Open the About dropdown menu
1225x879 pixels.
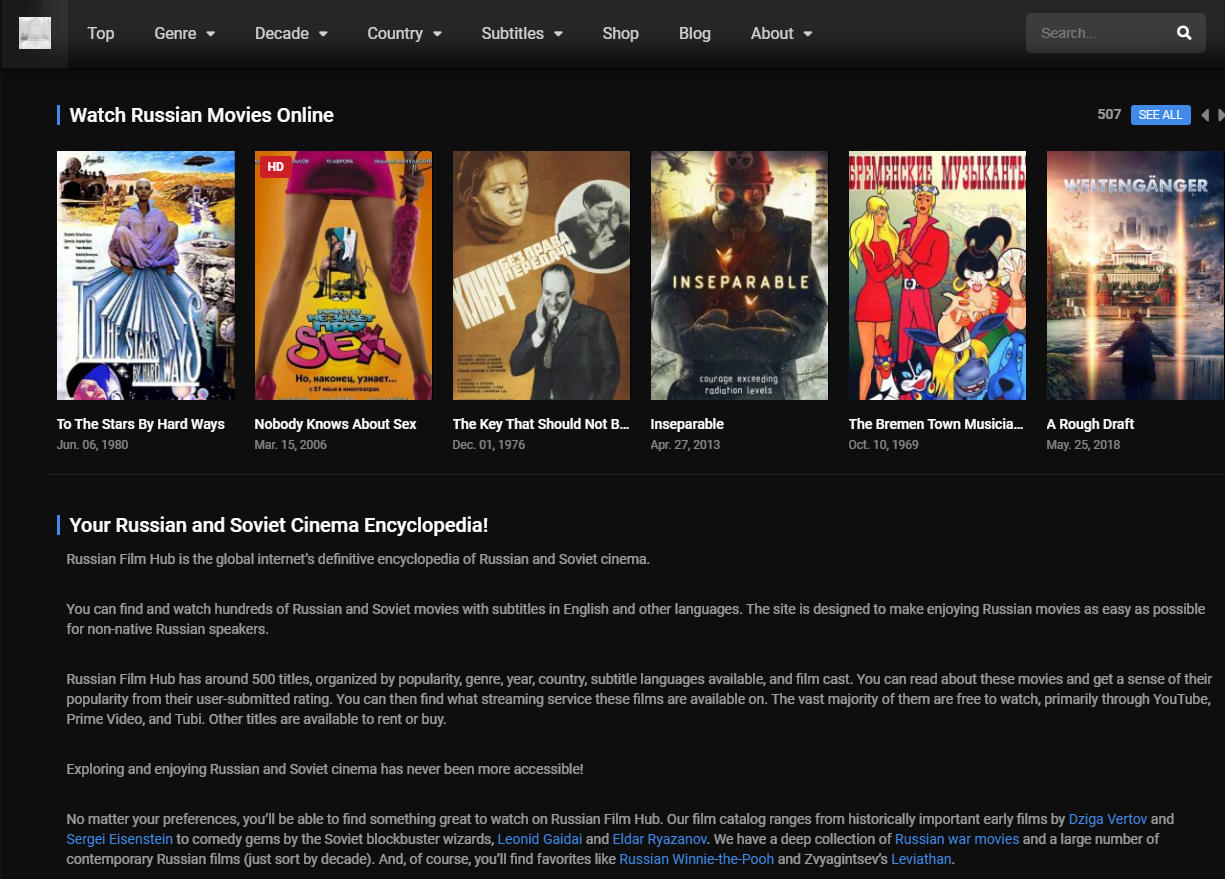click(x=781, y=33)
